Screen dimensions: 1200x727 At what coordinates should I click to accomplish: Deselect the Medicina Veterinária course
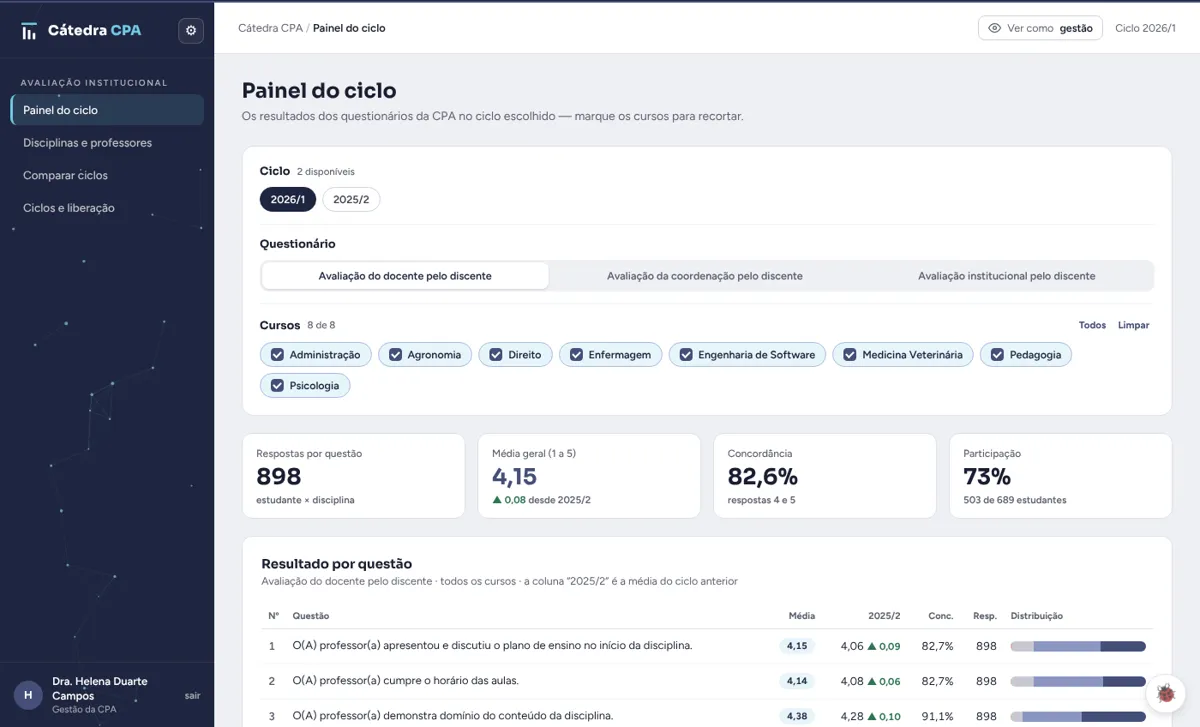coord(850,355)
